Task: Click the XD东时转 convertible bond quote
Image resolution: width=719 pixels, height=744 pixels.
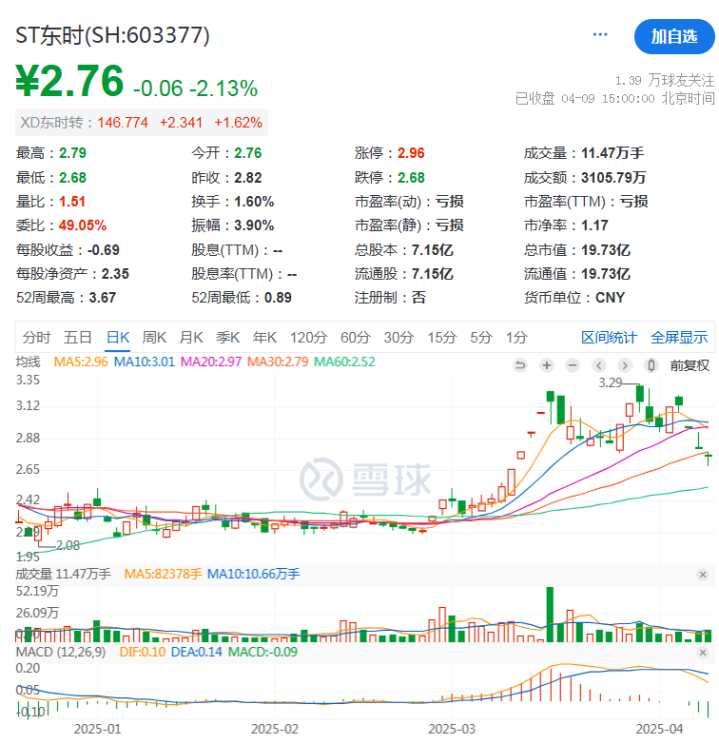Action: (x=141, y=122)
